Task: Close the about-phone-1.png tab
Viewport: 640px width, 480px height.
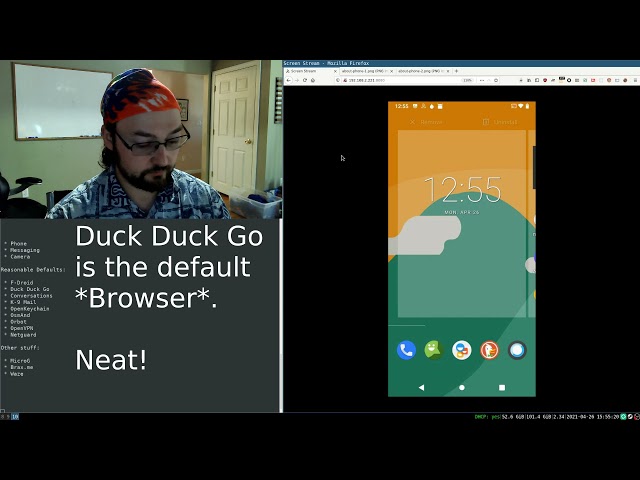Action: [391, 71]
